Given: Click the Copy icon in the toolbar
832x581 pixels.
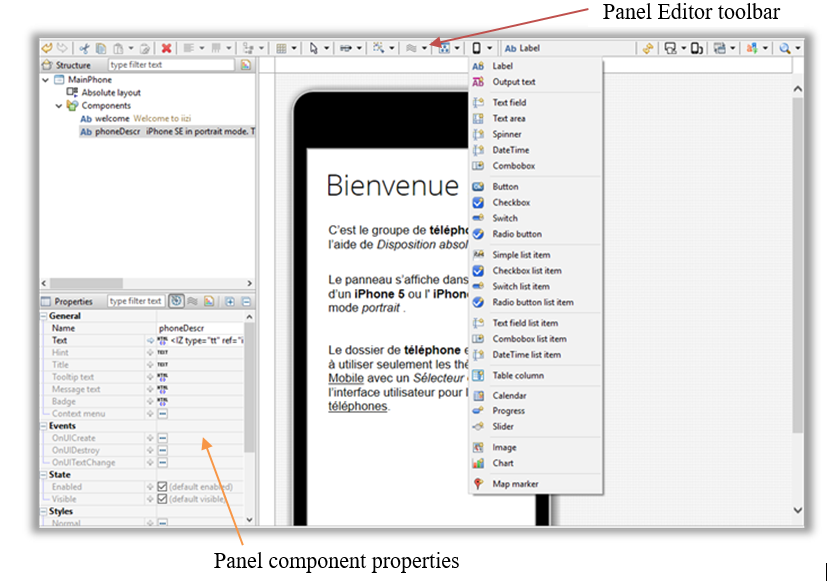Looking at the screenshot, I should click(x=100, y=48).
